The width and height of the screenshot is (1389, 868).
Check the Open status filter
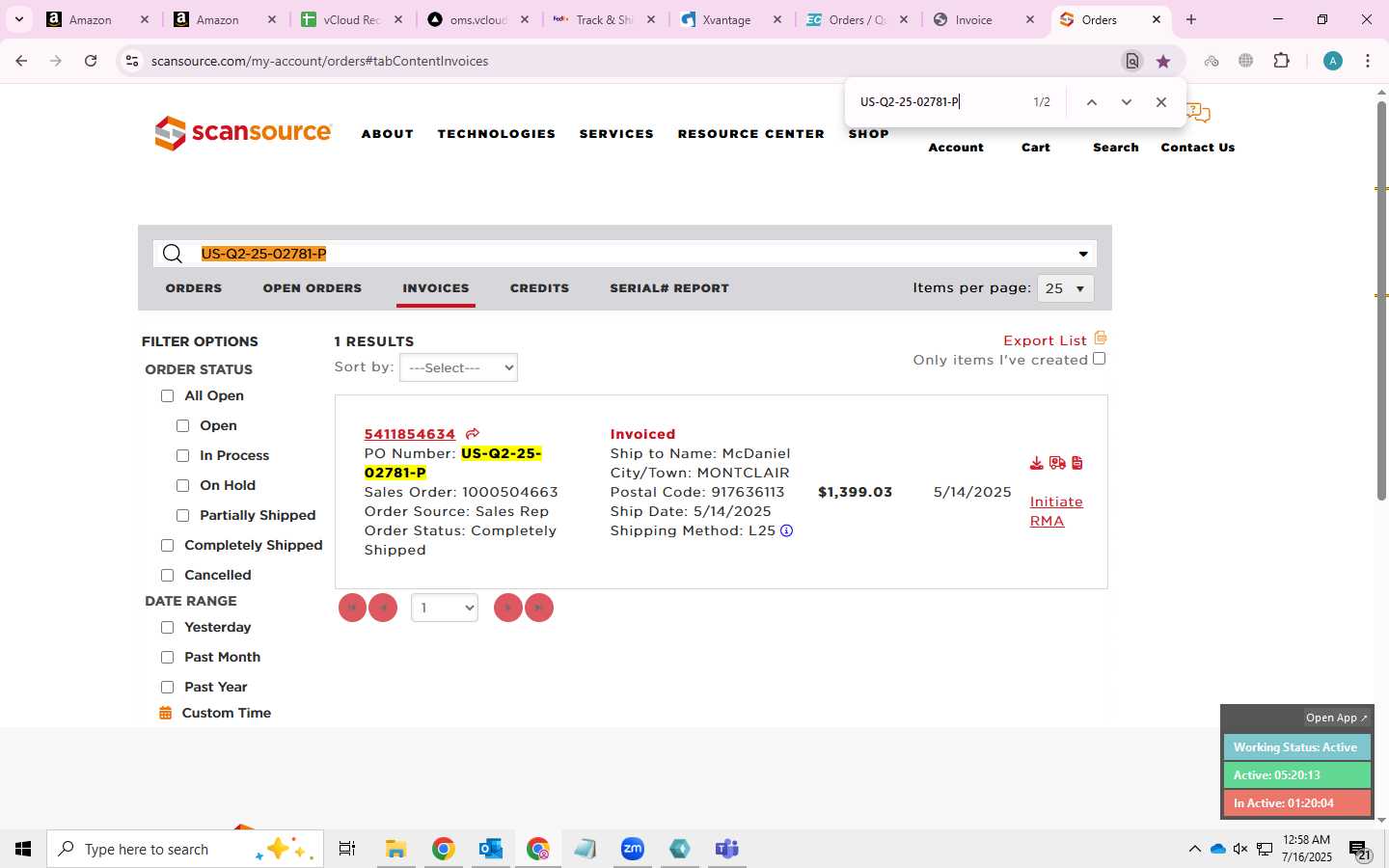182,425
